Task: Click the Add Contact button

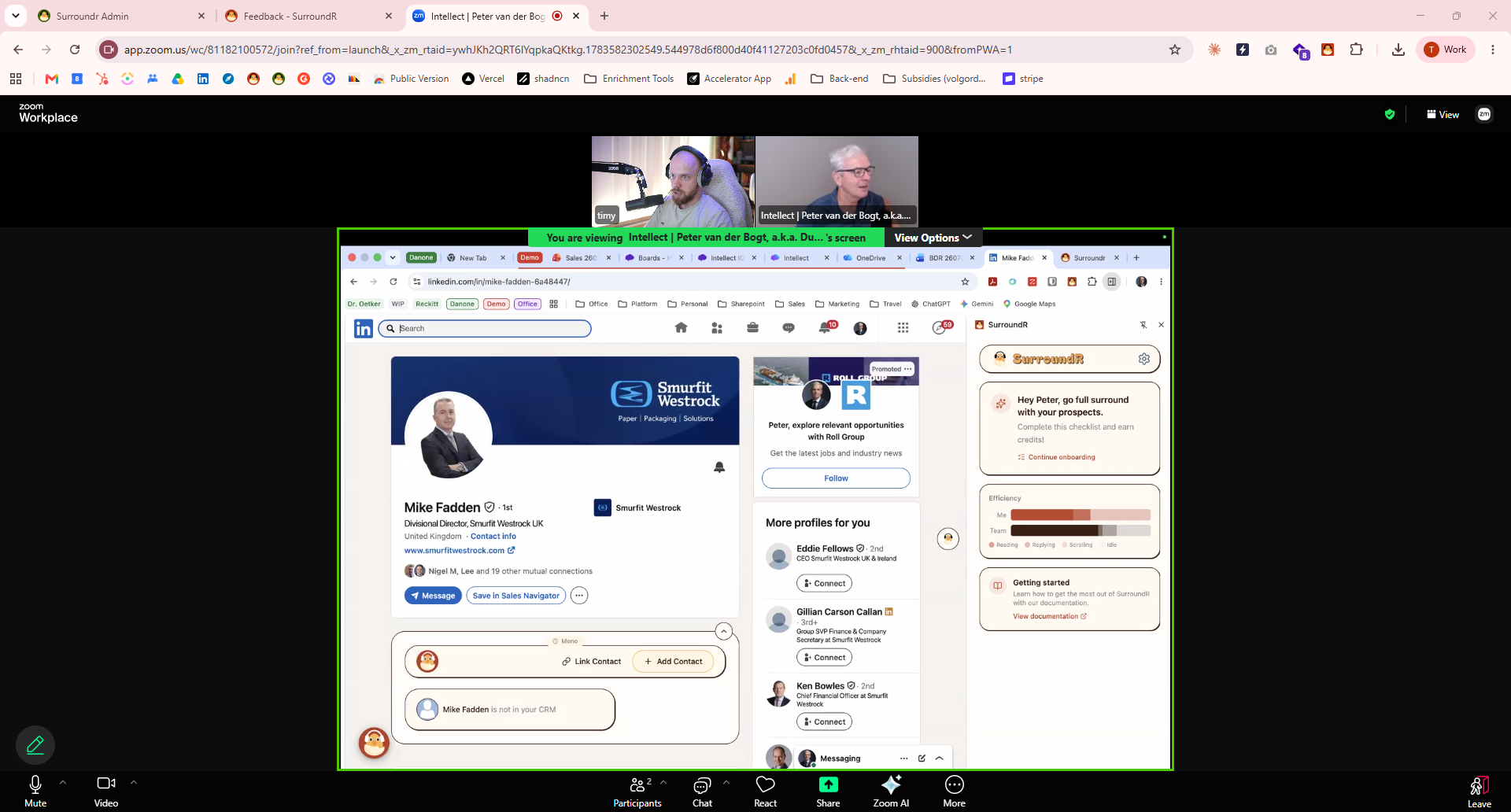Action: tap(673, 662)
